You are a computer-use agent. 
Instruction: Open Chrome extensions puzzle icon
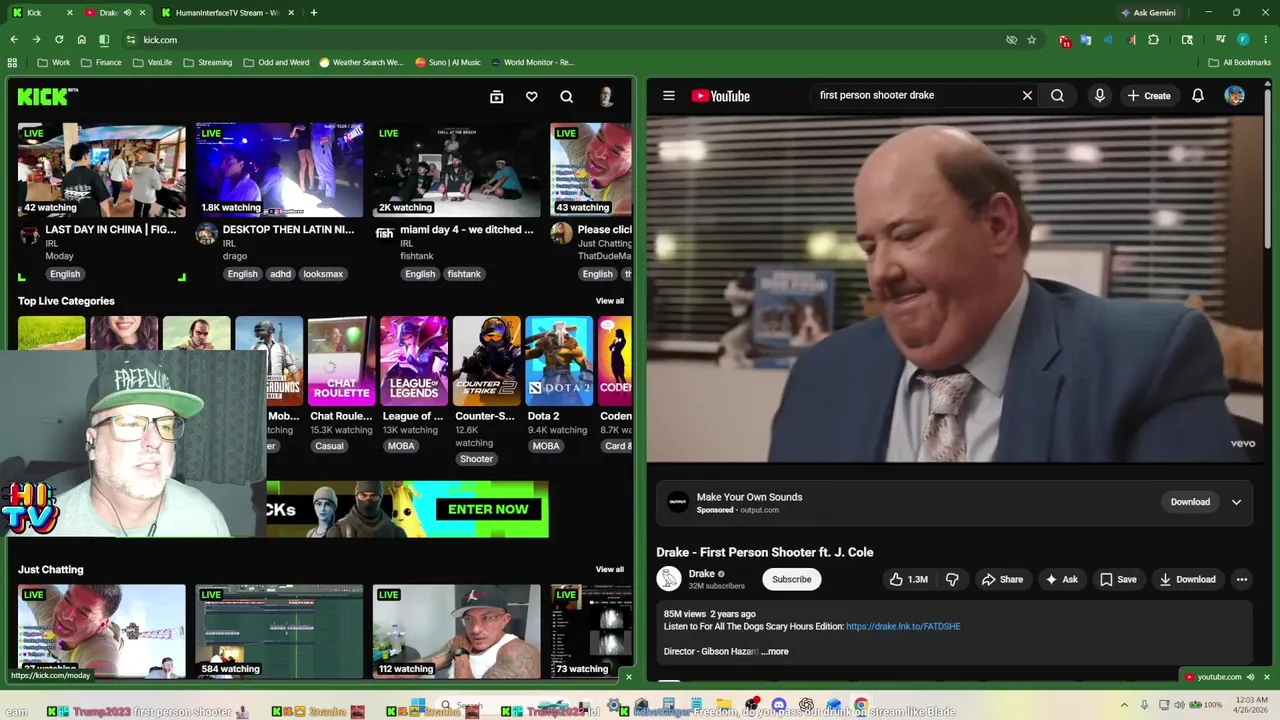click(1153, 40)
